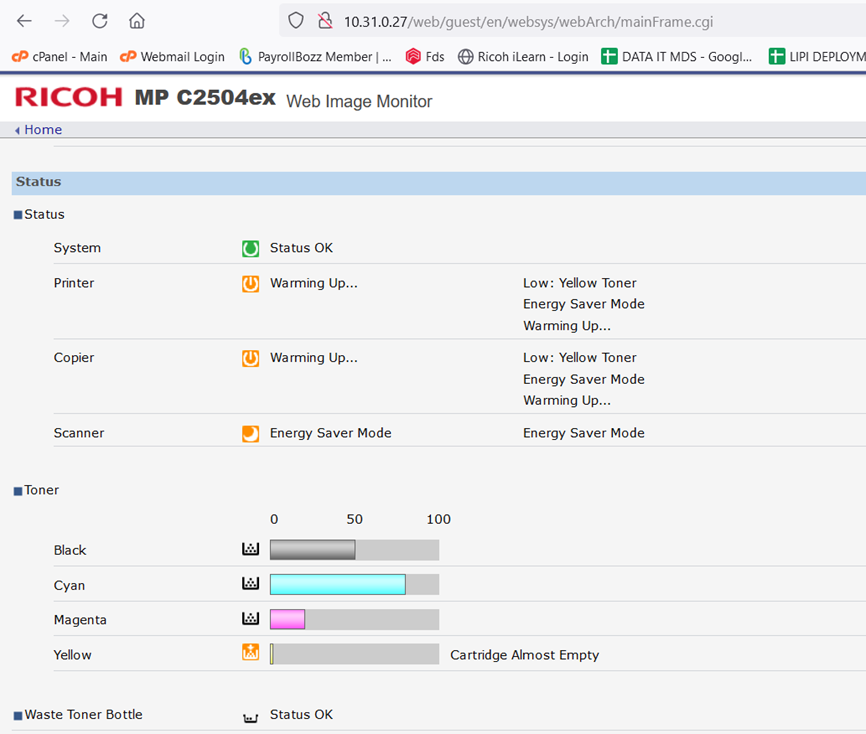Click Printer's 'Low: Yellow Toner' alert
The image size is (866, 734).
point(580,283)
